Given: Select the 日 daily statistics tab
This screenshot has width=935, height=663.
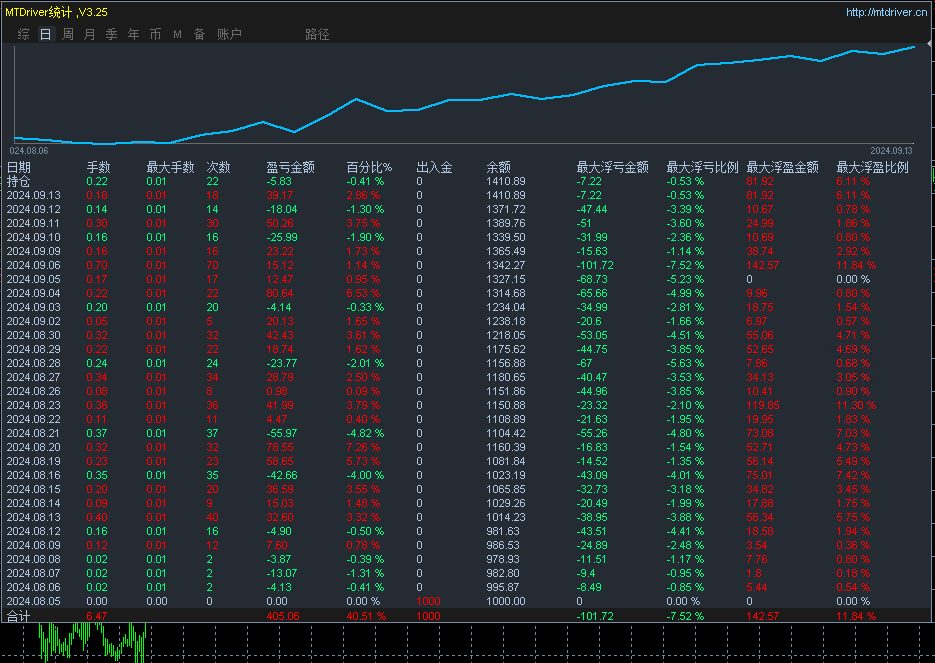Looking at the screenshot, I should [46, 34].
